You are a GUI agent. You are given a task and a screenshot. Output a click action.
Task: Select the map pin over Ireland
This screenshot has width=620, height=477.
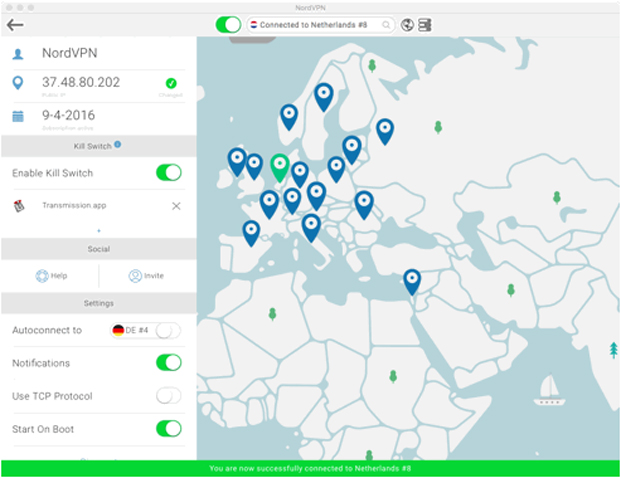pos(237,162)
